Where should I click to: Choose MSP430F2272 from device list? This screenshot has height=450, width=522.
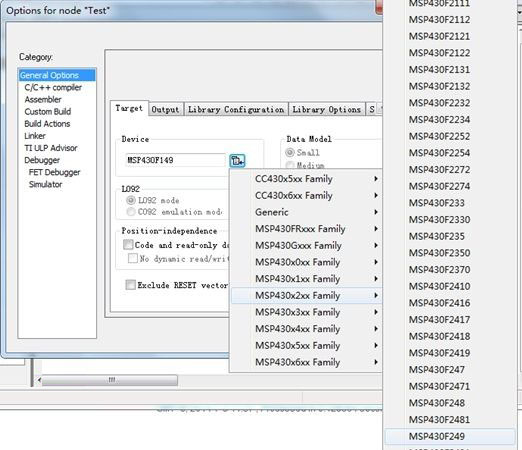[449, 169]
